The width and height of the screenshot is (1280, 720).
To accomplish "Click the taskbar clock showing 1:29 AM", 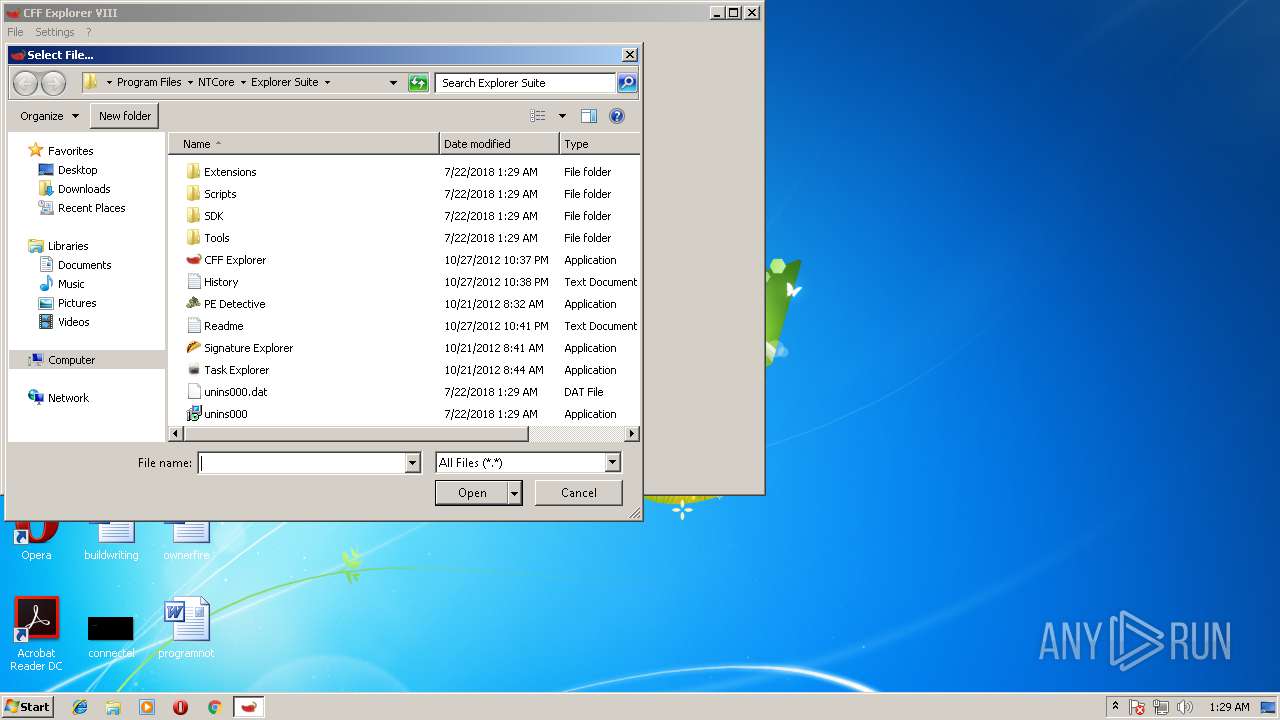I will click(1228, 707).
